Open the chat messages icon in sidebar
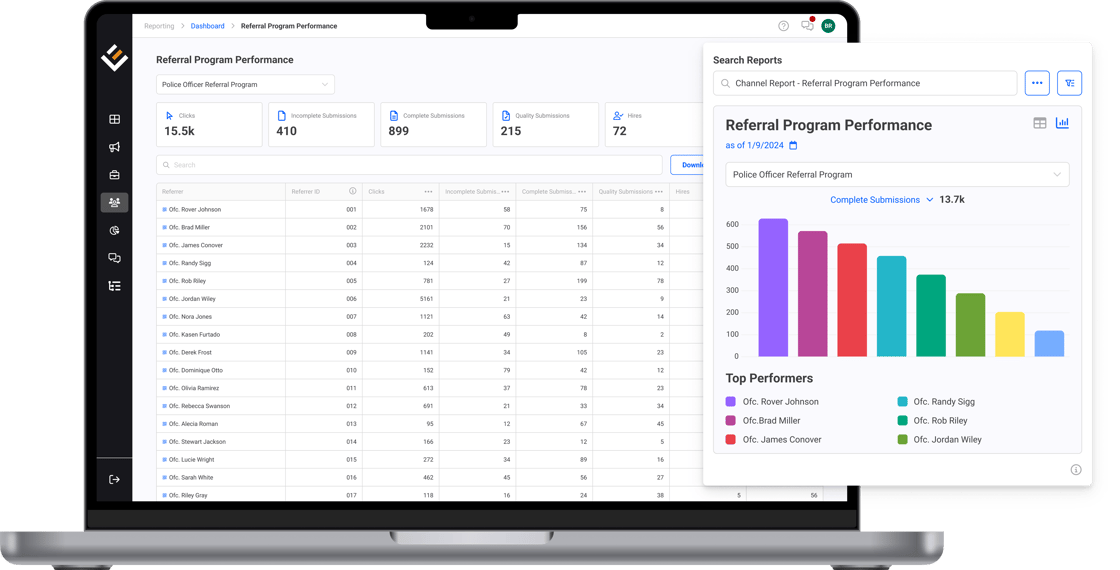The height and width of the screenshot is (570, 1120). (x=114, y=258)
